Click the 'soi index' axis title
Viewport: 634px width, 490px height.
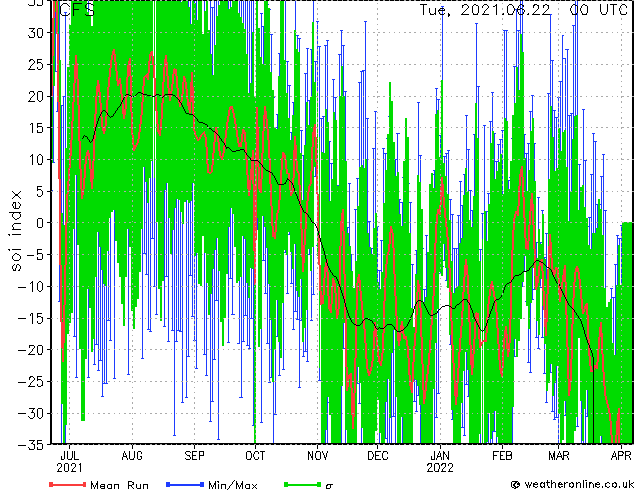tap(15, 230)
